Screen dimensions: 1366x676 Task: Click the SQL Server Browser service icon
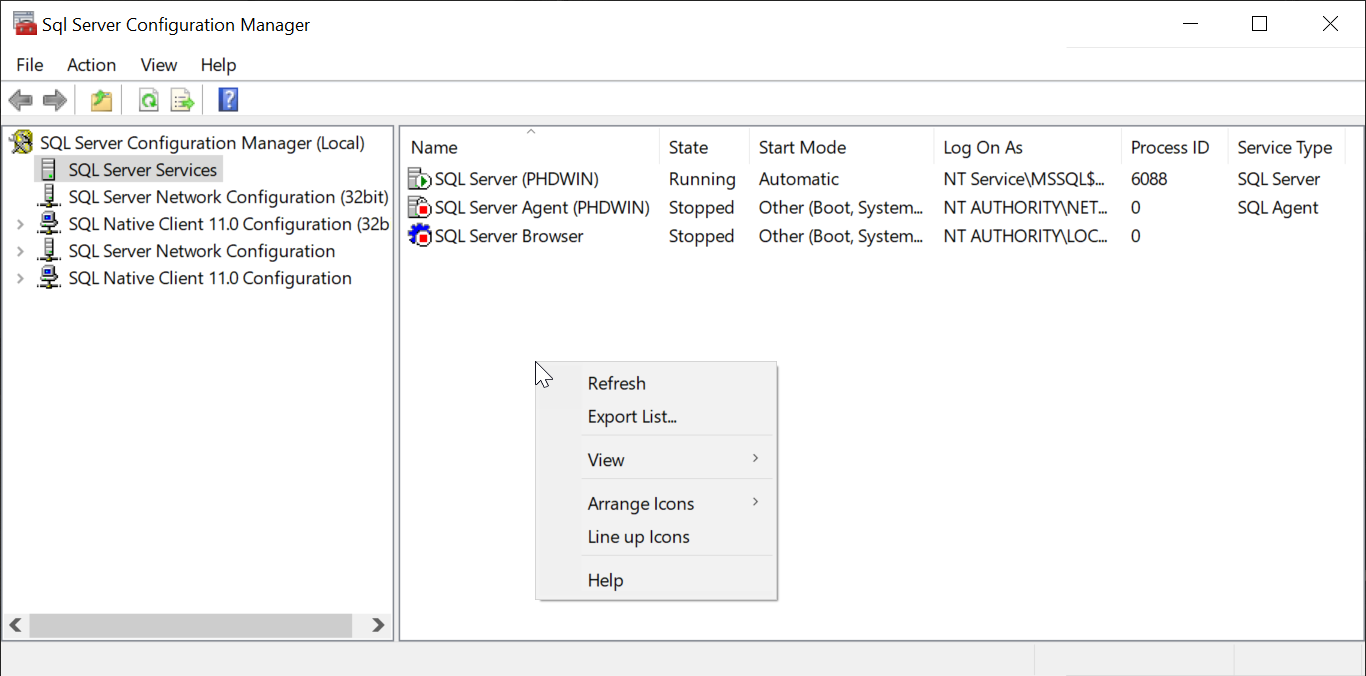(420, 236)
